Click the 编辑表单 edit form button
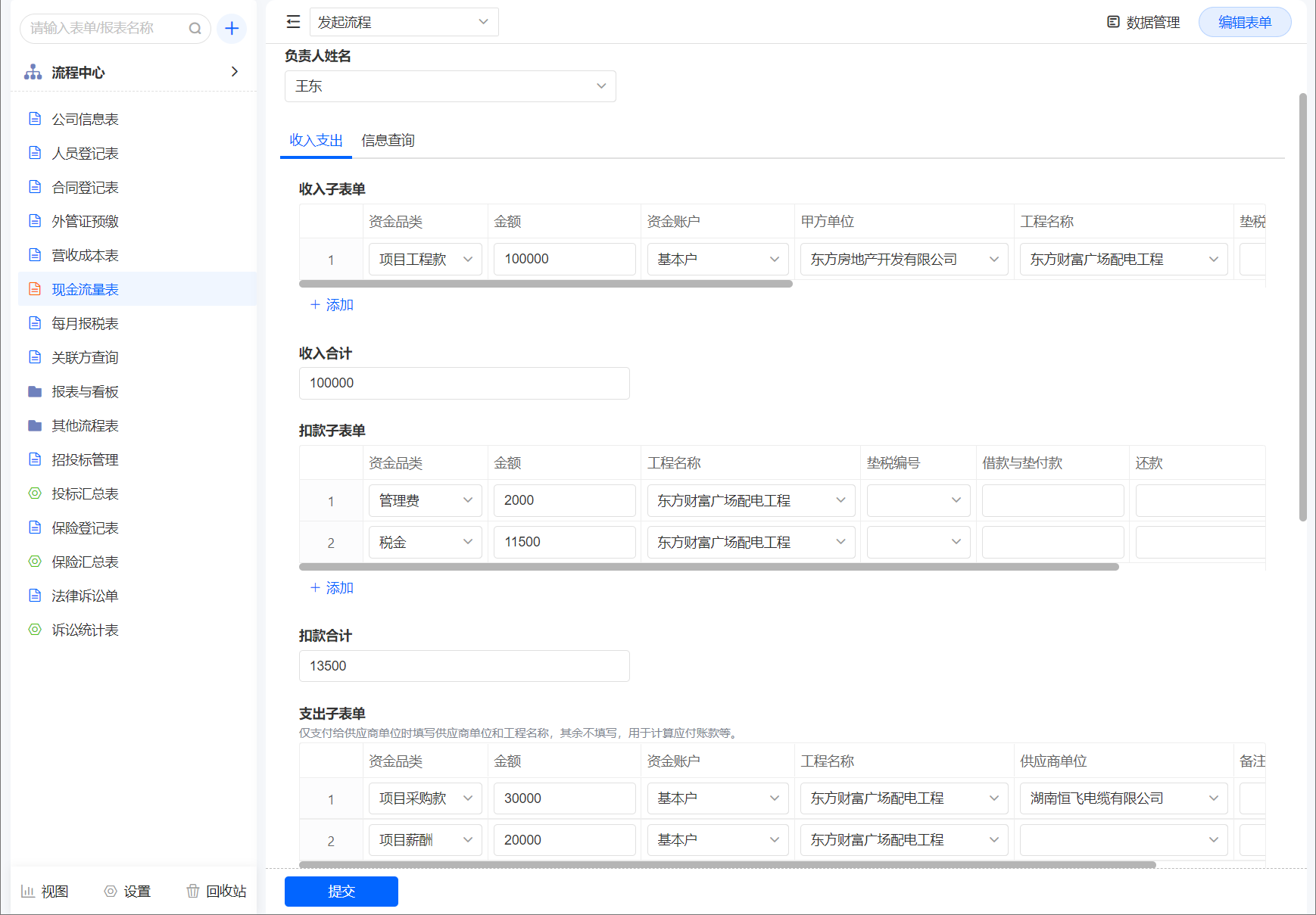The width and height of the screenshot is (1316, 915). click(x=1244, y=22)
